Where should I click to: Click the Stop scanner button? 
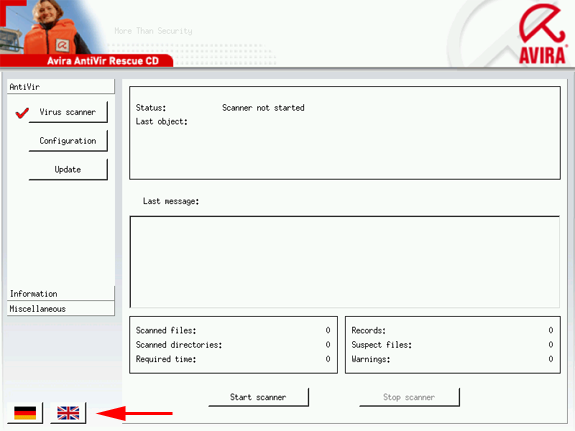(x=409, y=397)
